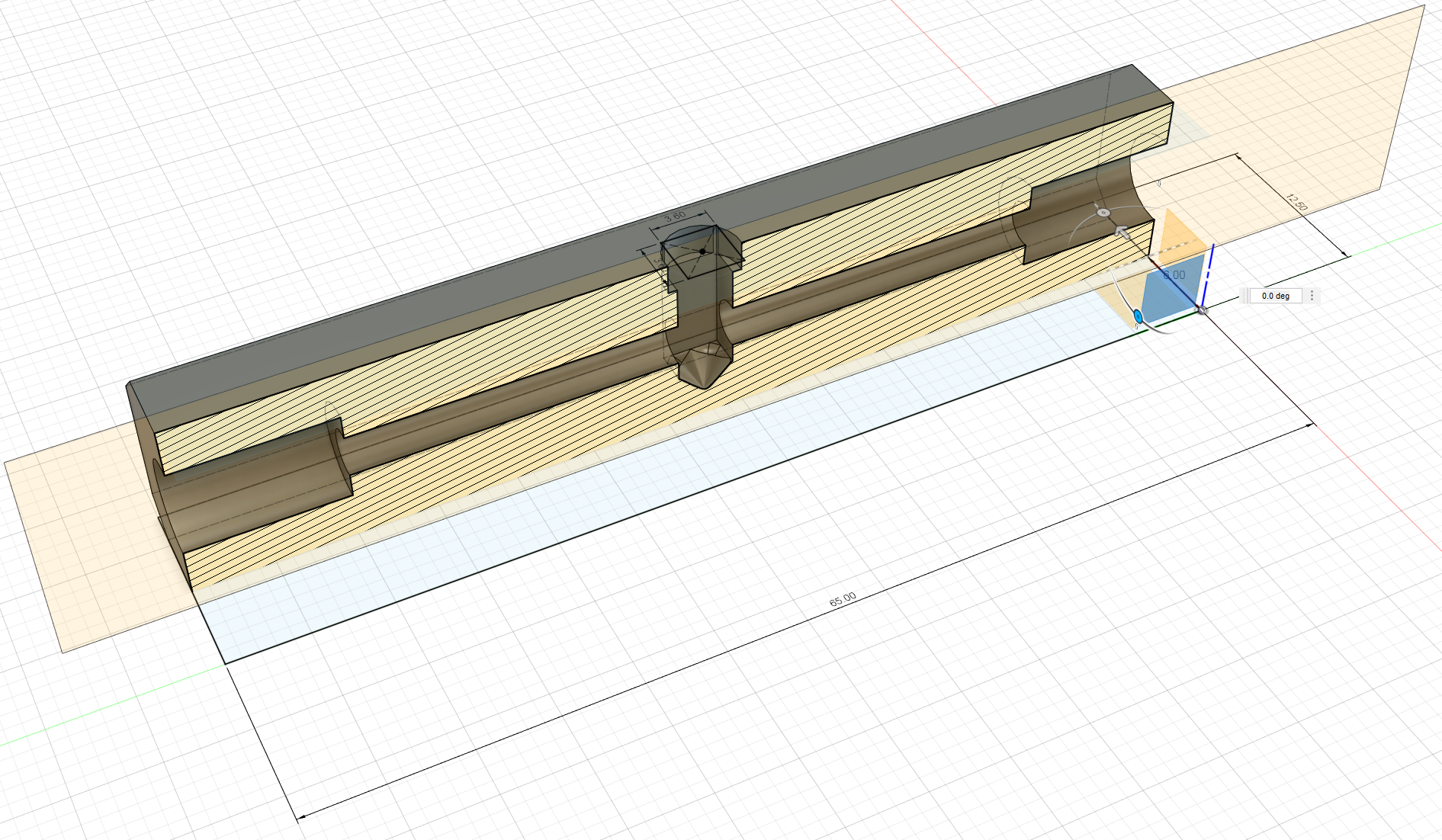Viewport: 1442px width, 840px height.
Task: Click the center point marker on the hex bolt head
Action: 702,252
